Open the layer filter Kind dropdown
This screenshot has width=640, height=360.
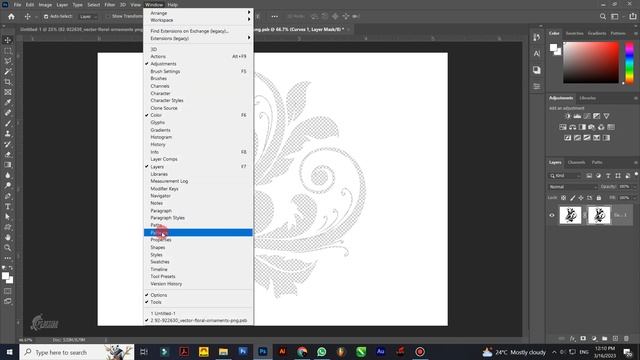(565, 176)
